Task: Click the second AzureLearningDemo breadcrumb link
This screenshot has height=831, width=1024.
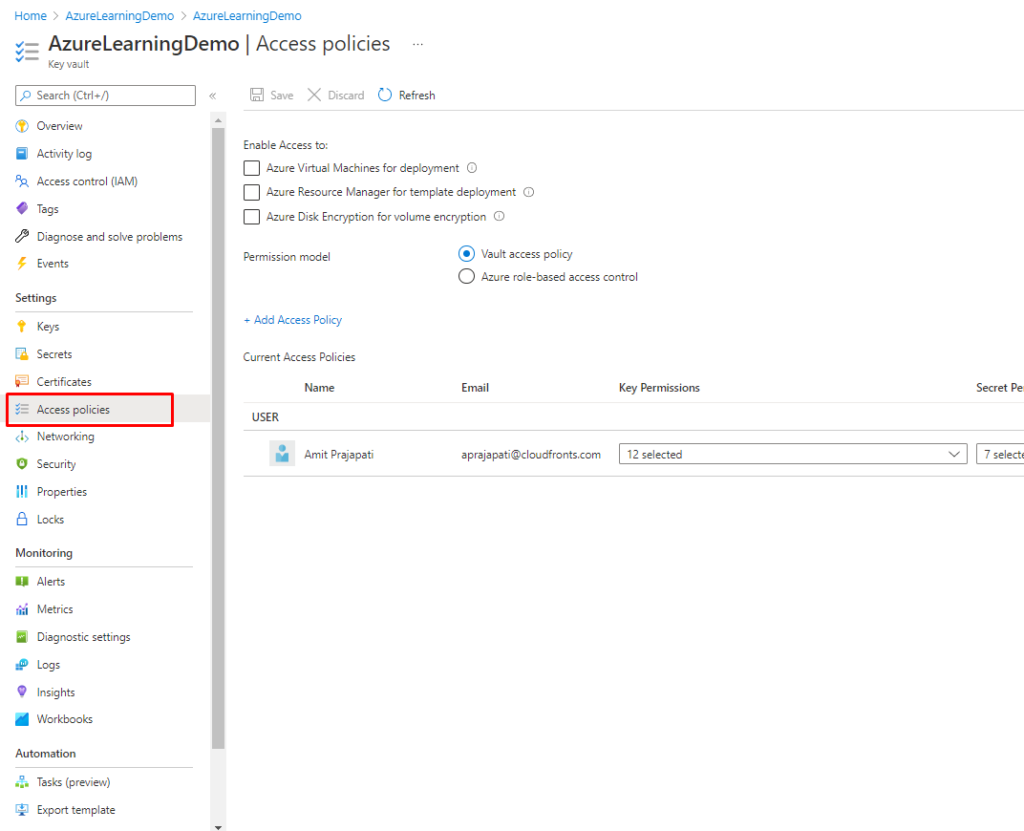Action: pyautogui.click(x=247, y=16)
